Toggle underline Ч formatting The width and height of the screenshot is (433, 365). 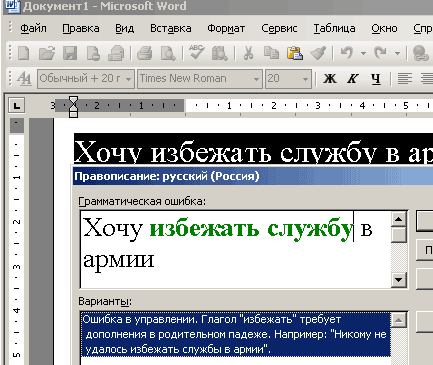pyautogui.click(x=376, y=79)
